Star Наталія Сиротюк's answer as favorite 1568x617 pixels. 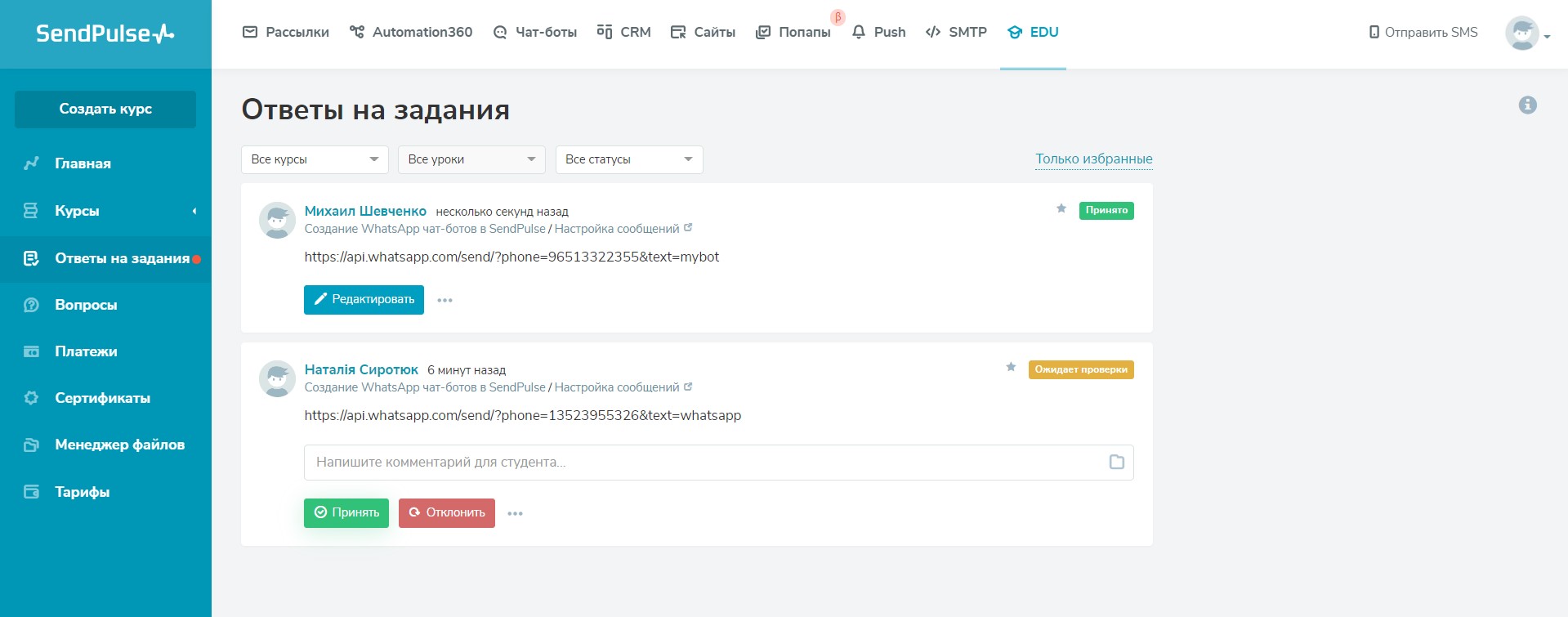click(1011, 367)
